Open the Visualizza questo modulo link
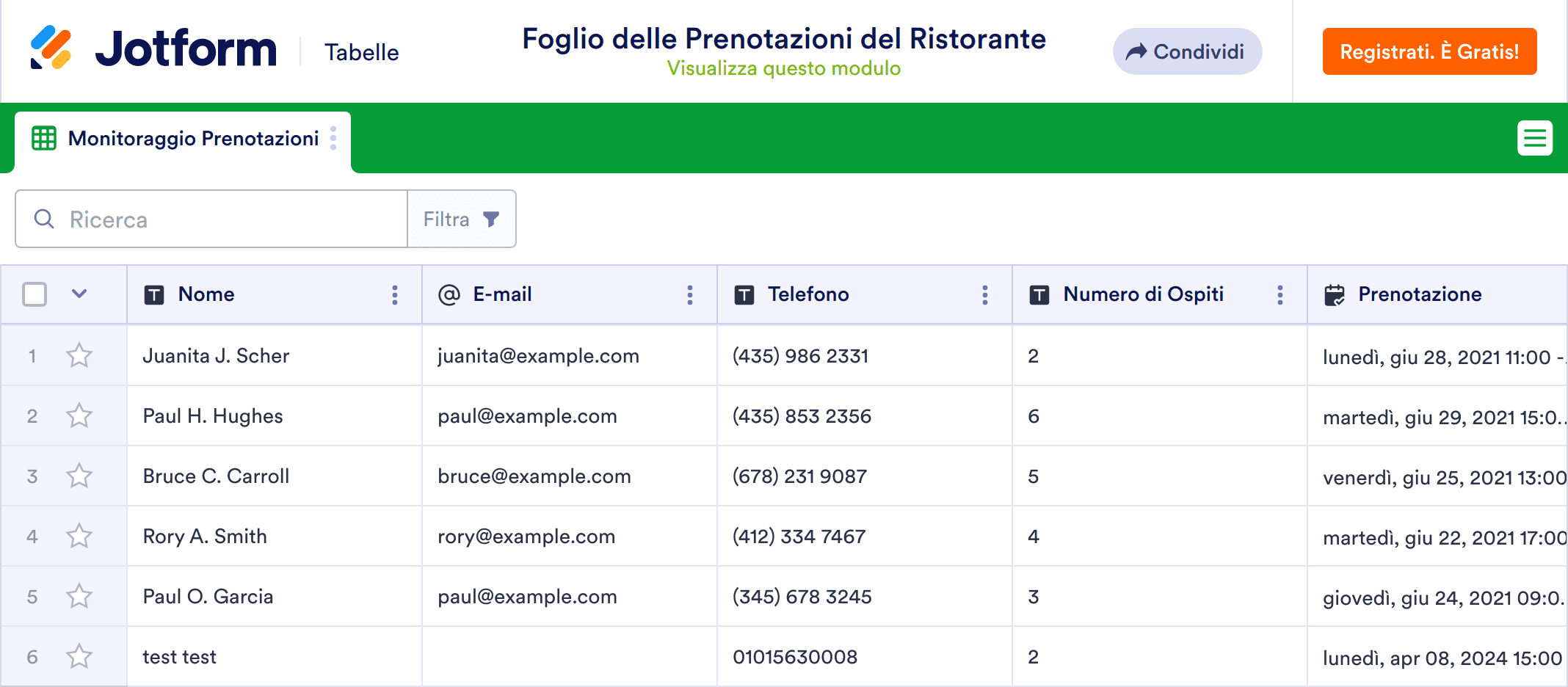 point(783,68)
